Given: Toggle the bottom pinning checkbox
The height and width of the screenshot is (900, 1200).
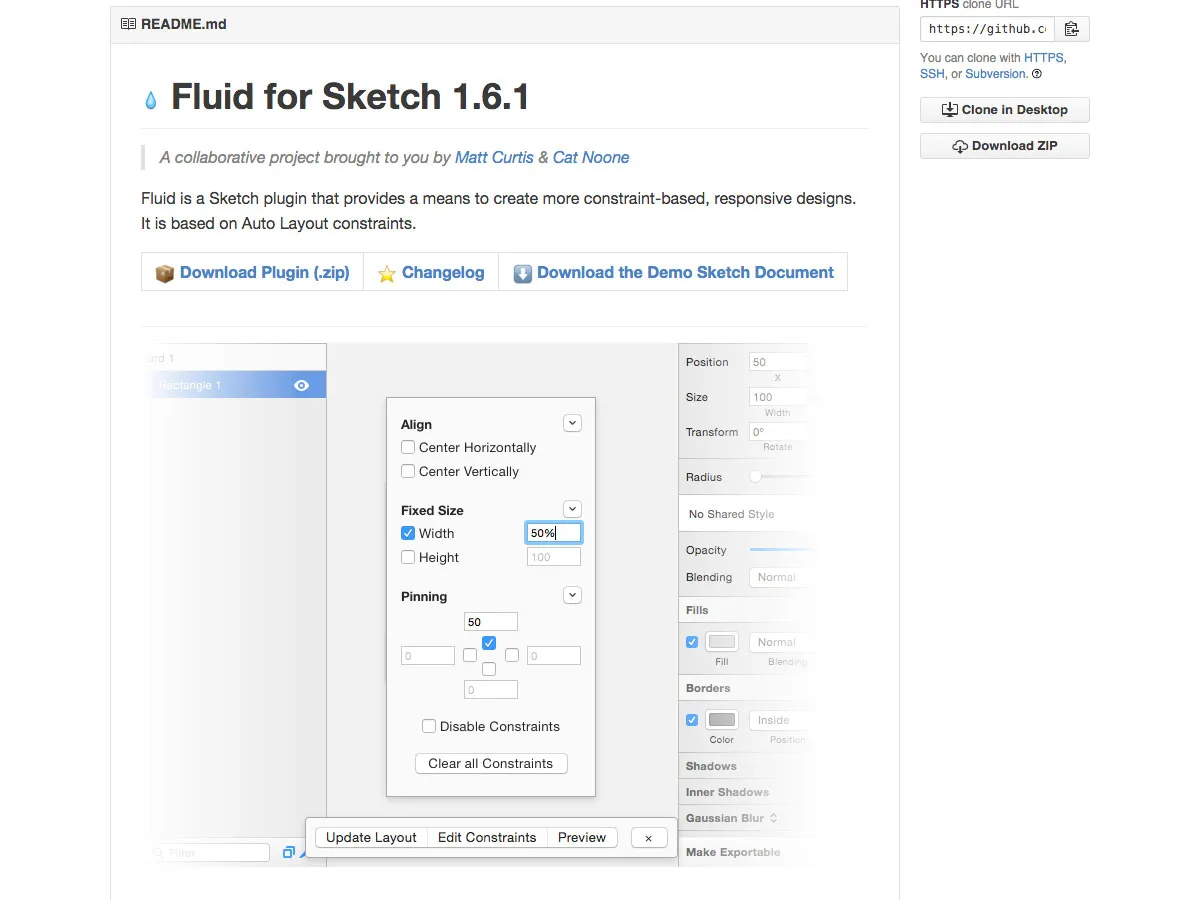Looking at the screenshot, I should (489, 668).
